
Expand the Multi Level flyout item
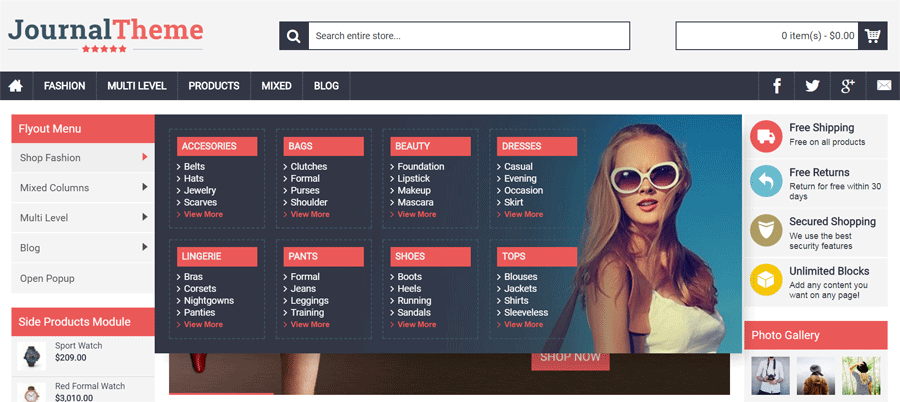click(x=82, y=218)
